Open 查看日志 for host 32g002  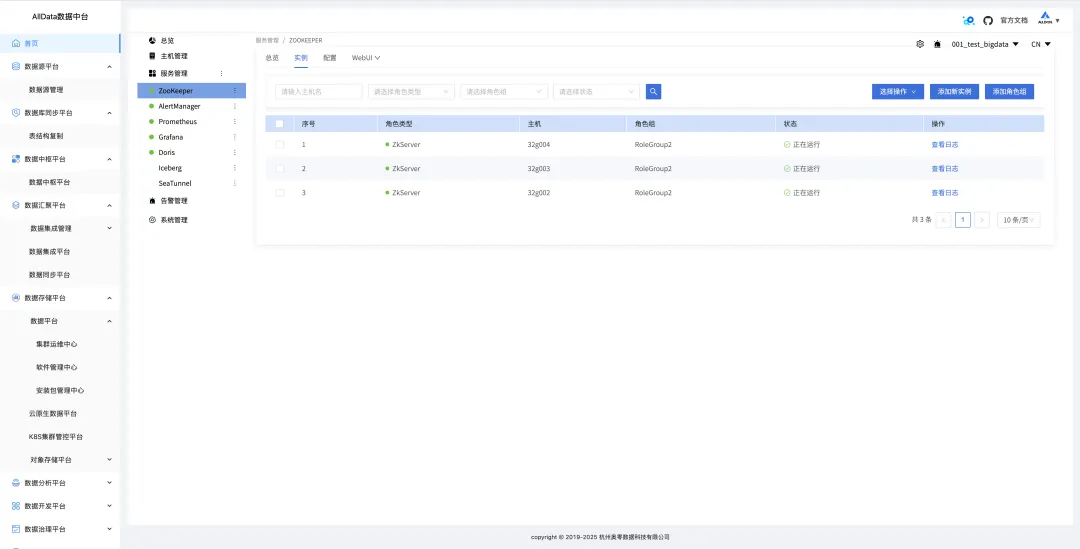[944, 193]
